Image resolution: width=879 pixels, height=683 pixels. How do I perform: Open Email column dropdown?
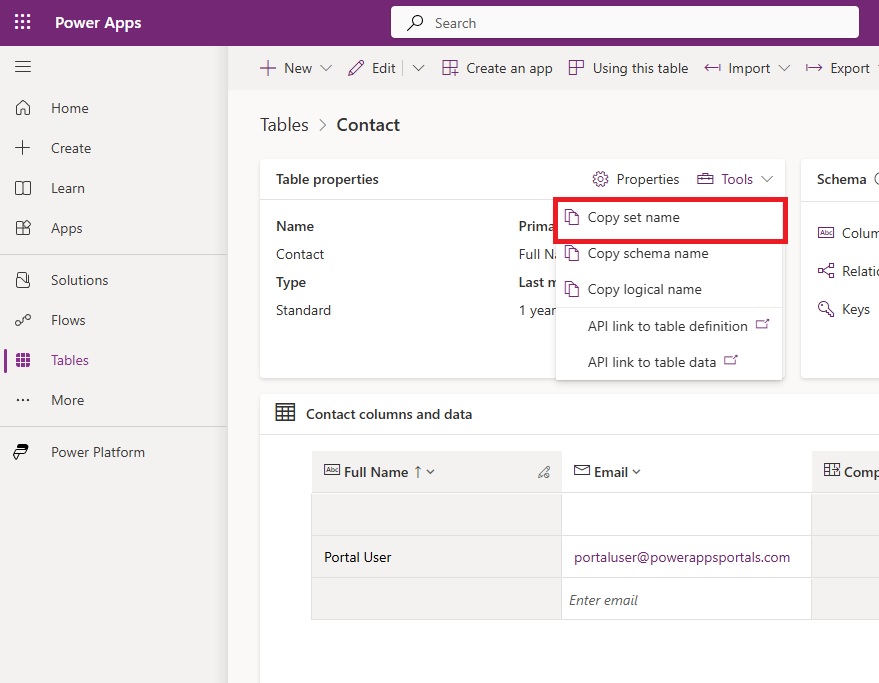click(x=636, y=472)
